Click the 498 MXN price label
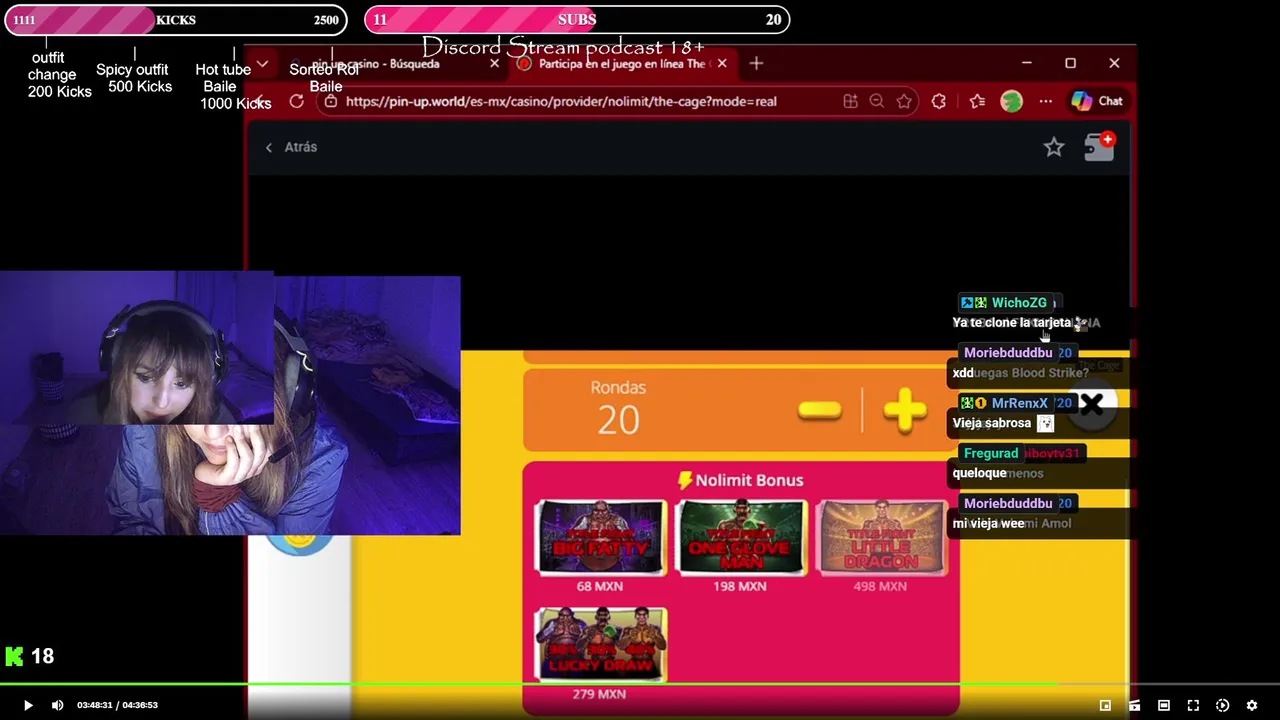Image resolution: width=1280 pixels, height=720 pixels. pos(879,586)
